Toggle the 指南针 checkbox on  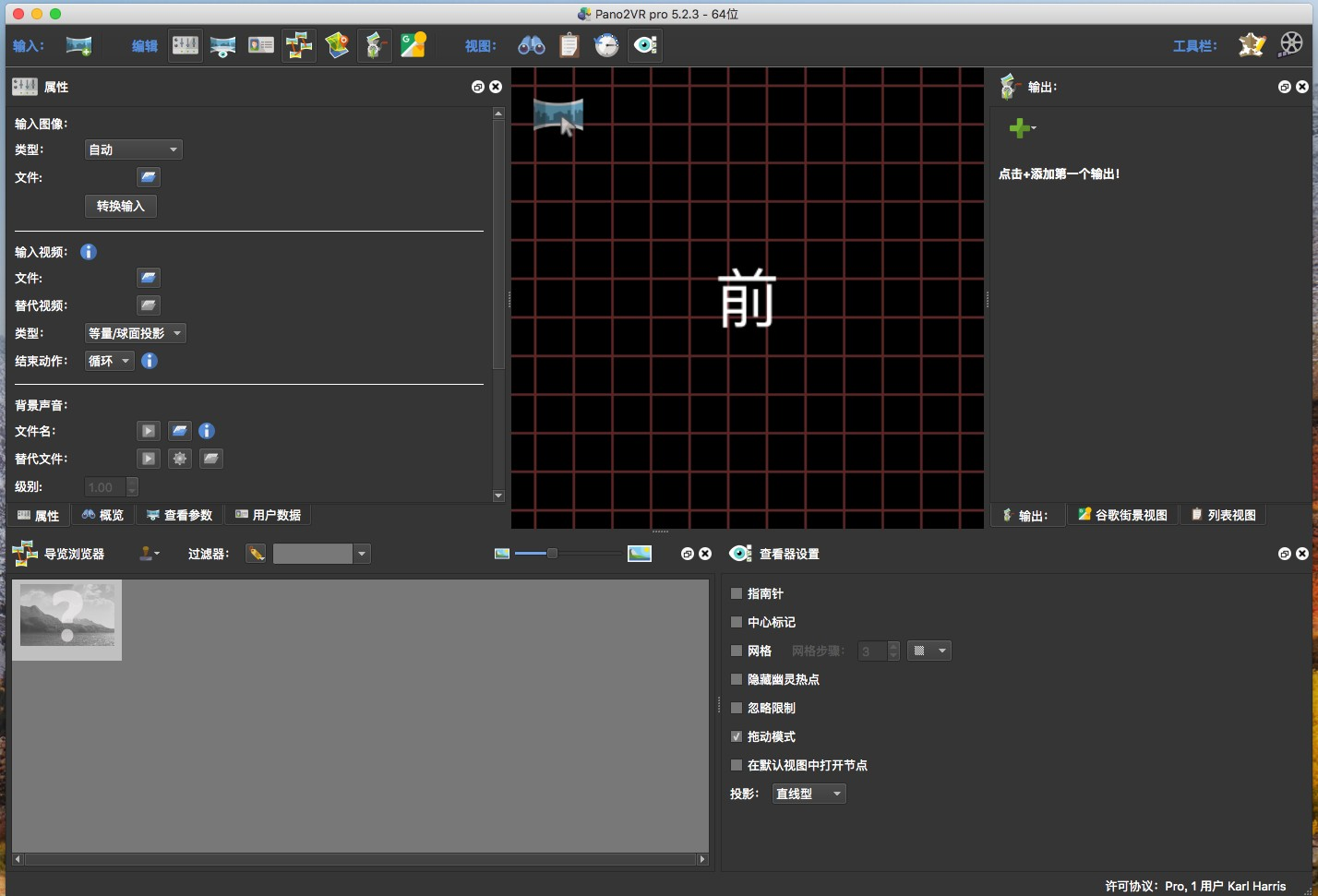(x=737, y=593)
